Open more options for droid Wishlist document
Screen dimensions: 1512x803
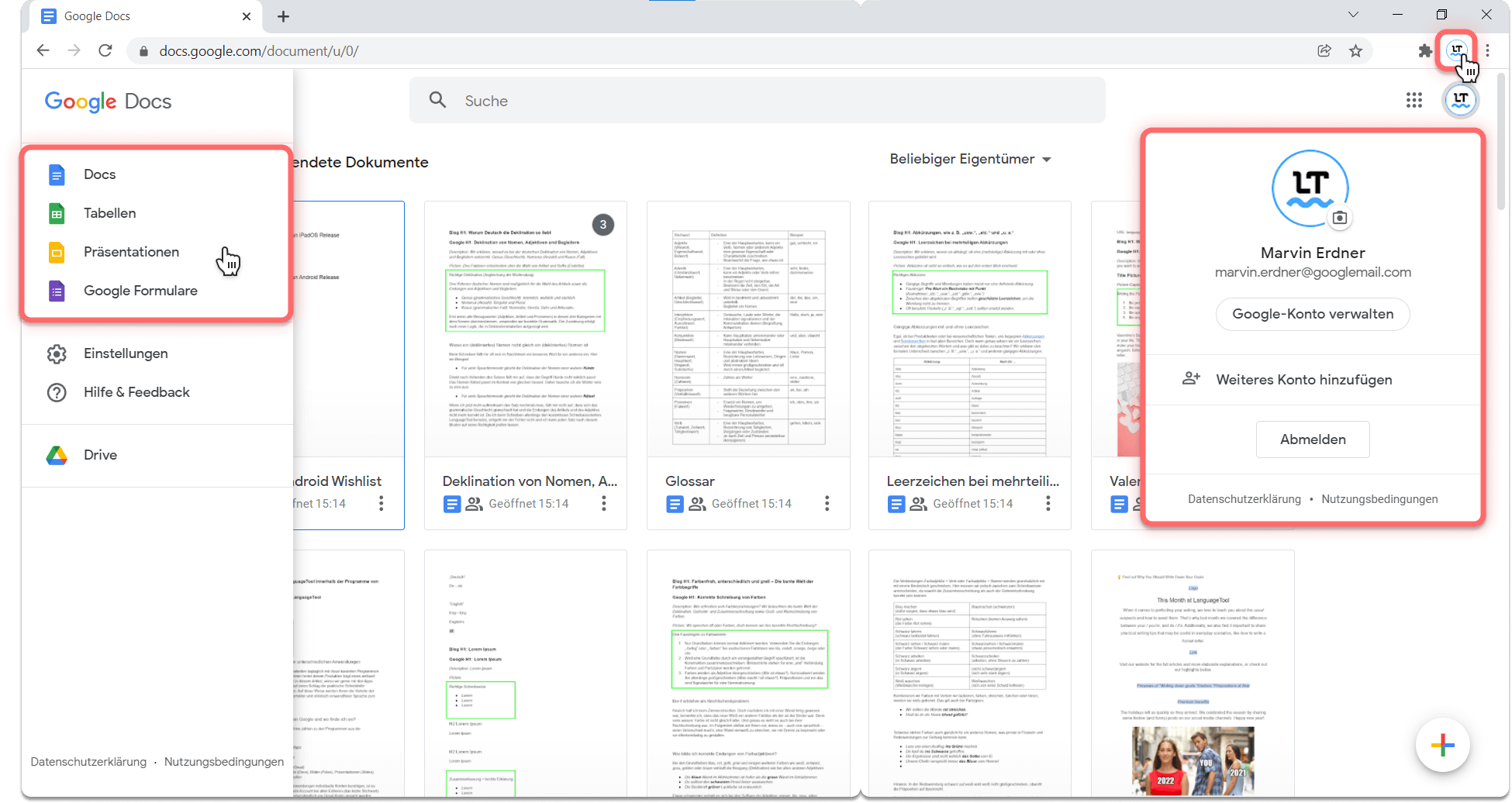click(x=381, y=504)
